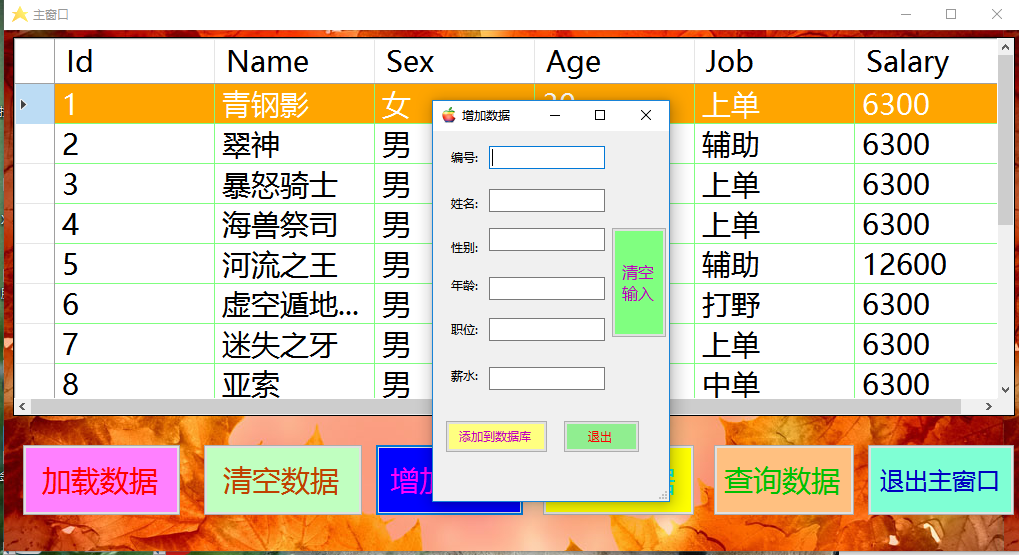1019x555 pixels.
Task: Click the horizontal scrollbar left arrow
Action: pyautogui.click(x=23, y=406)
